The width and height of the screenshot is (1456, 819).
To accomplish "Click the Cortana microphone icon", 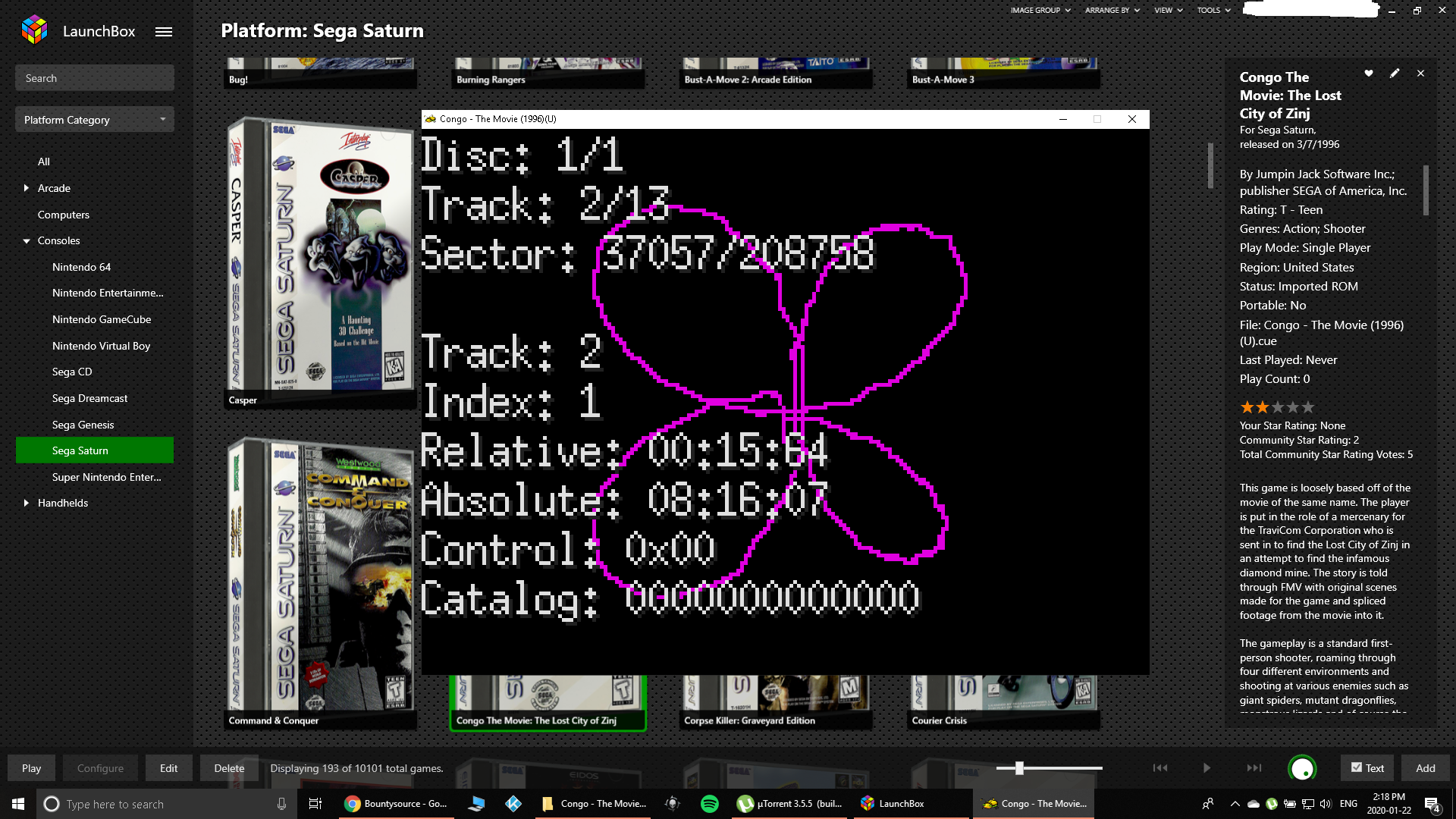I will coord(281,804).
